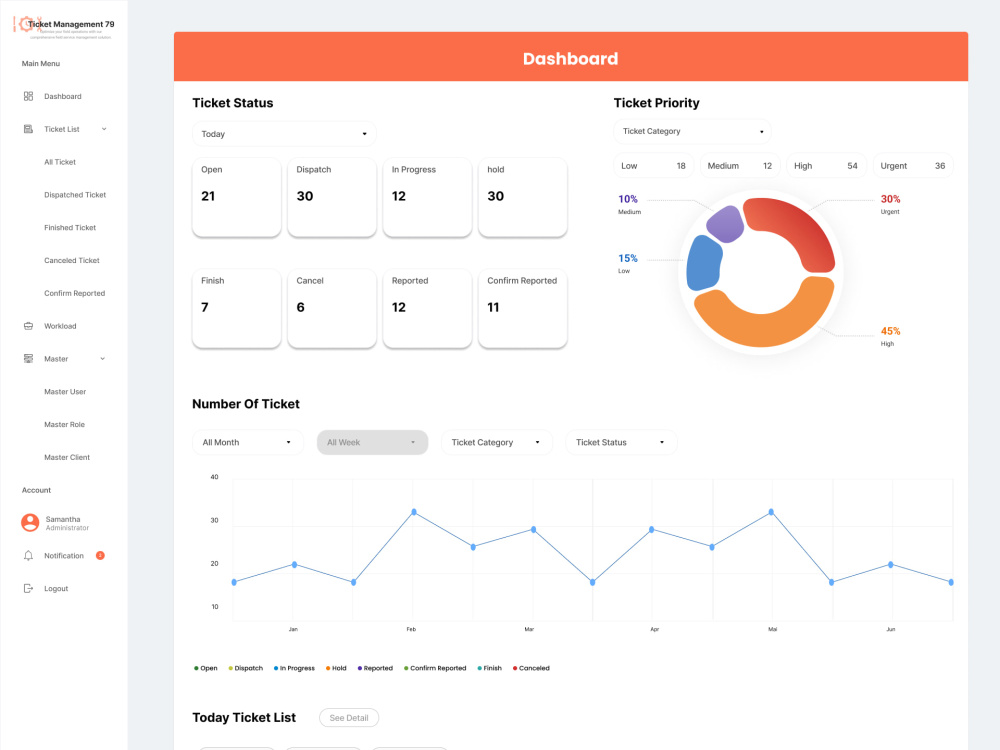
Task: Open Canceled Ticket submenu item
Action: (71, 260)
